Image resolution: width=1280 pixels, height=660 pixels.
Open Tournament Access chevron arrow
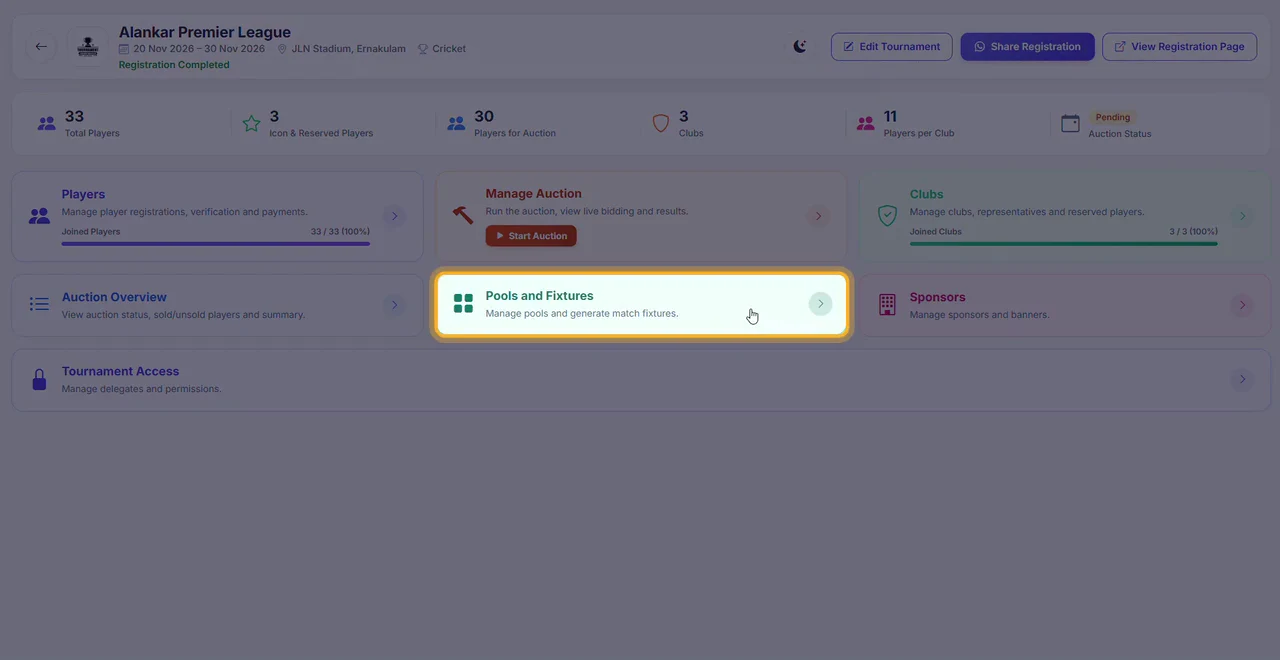tap(1242, 379)
